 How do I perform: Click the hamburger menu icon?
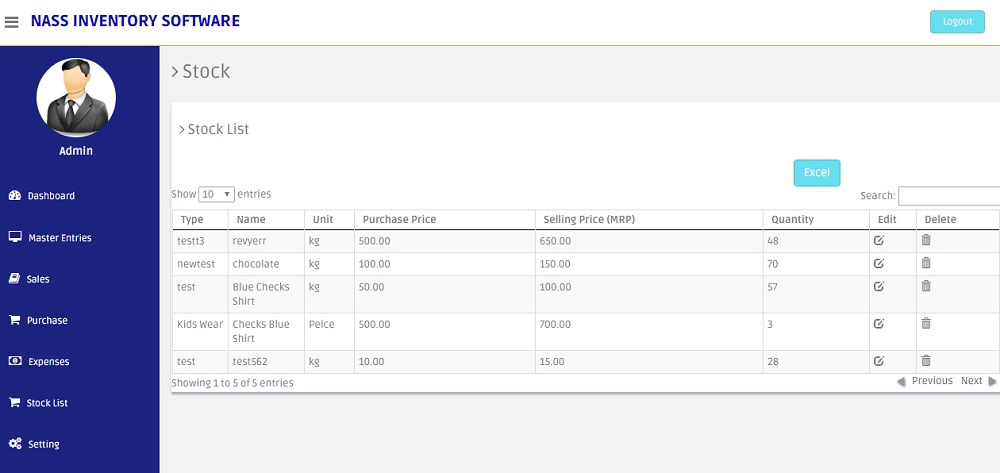click(x=12, y=22)
